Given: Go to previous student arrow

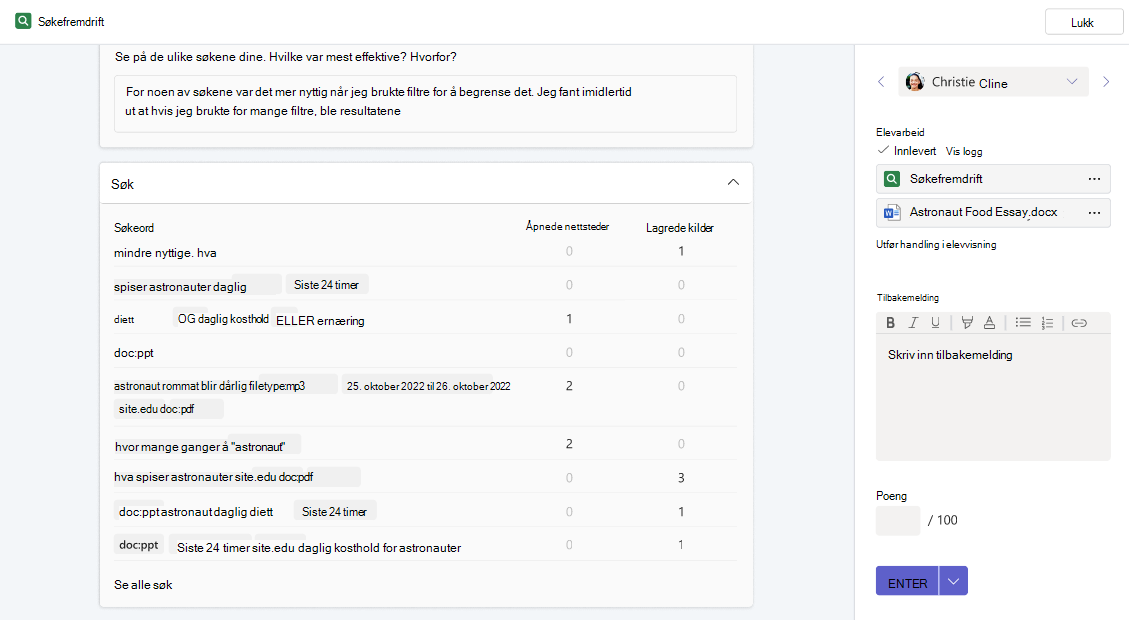Looking at the screenshot, I should (x=881, y=82).
